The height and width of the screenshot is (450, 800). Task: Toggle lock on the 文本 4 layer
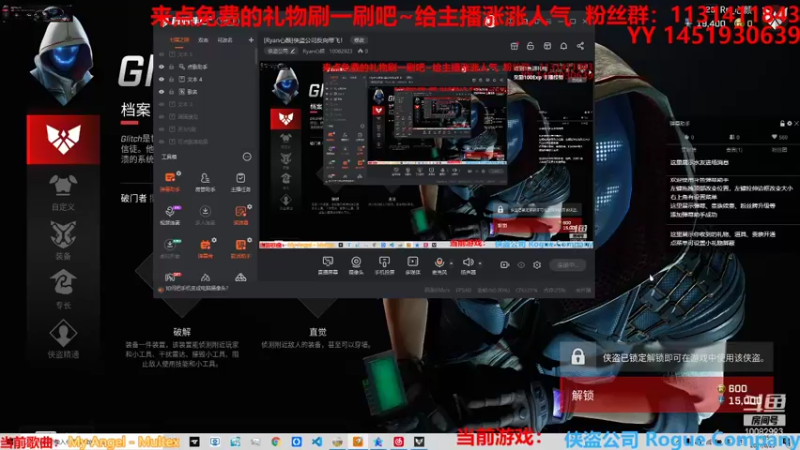(171, 80)
